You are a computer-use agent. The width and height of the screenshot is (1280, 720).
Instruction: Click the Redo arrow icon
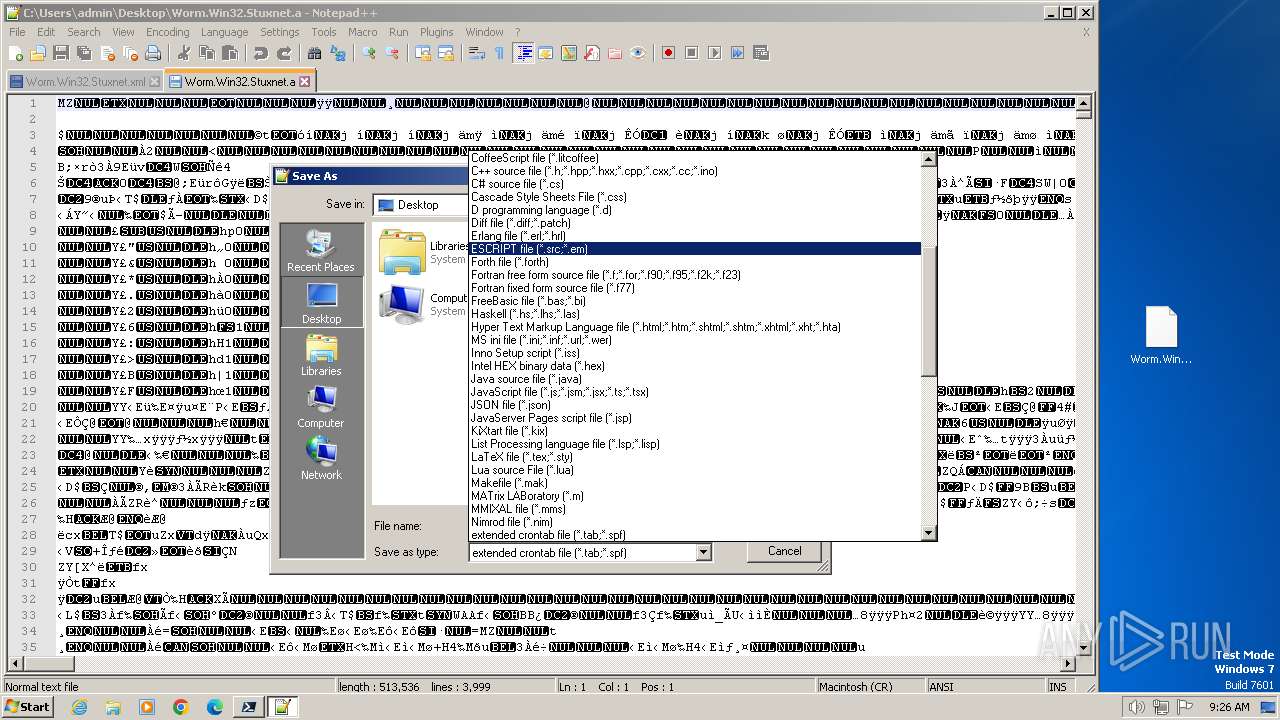(284, 53)
